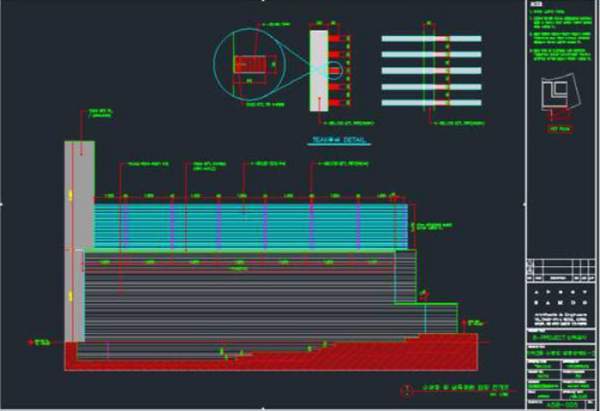Image resolution: width=600 pixels, height=411 pixels.
Task: Click the underlined cyan detail title text
Action: (x=339, y=140)
